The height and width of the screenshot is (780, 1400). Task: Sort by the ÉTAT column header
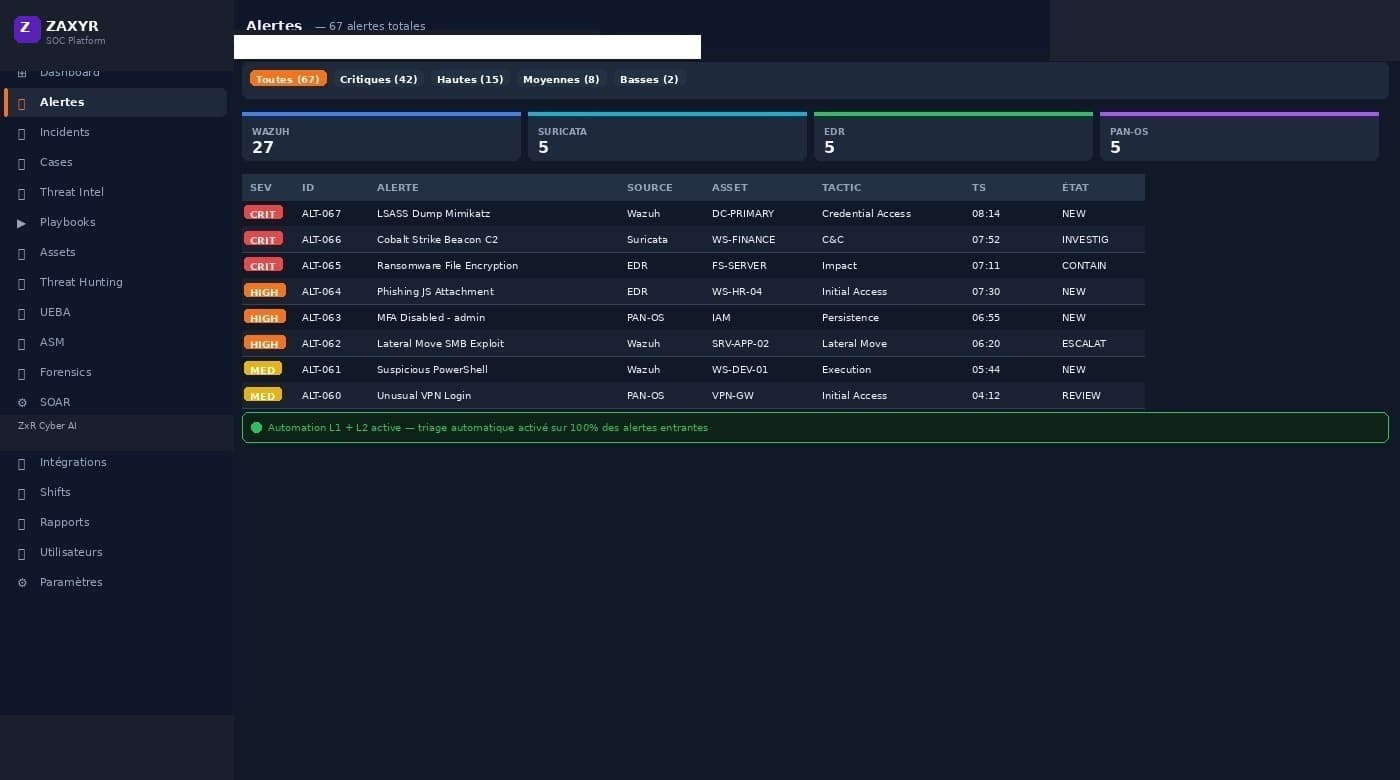tap(1075, 188)
